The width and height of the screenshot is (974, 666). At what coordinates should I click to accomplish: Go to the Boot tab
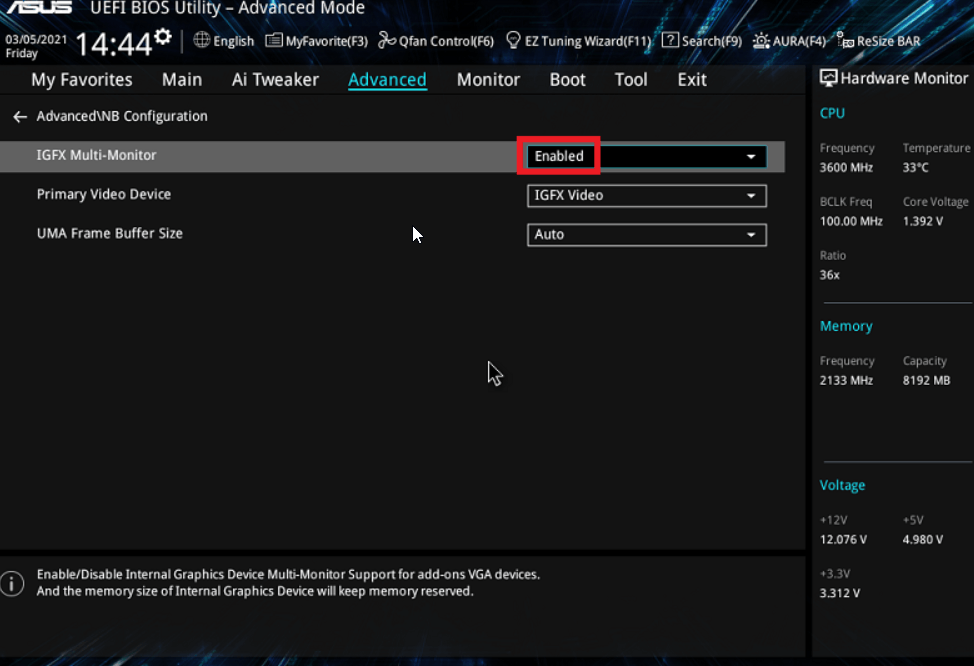click(567, 80)
